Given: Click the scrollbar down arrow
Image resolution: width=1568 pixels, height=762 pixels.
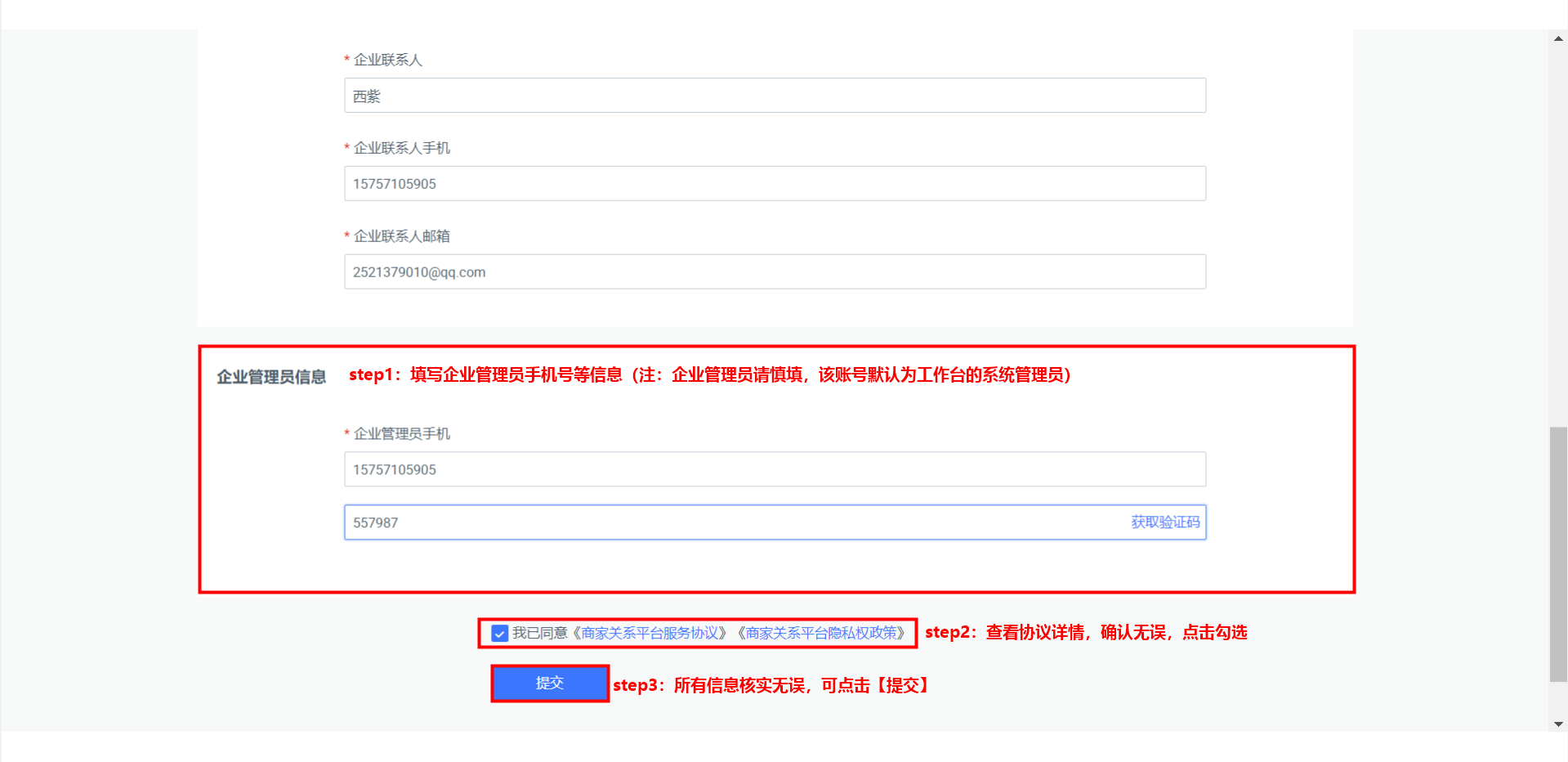Looking at the screenshot, I should (1558, 724).
